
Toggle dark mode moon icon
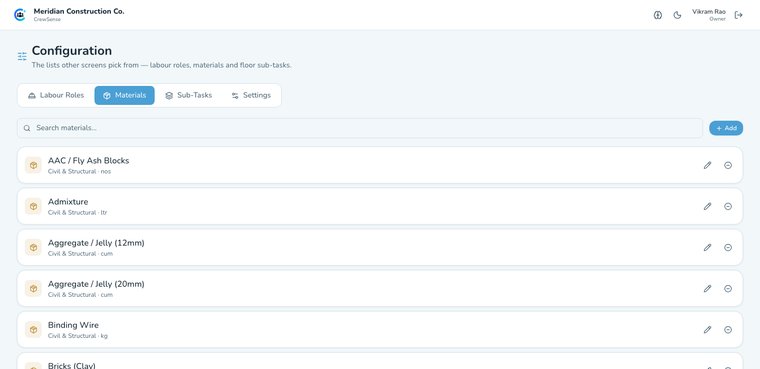click(678, 15)
